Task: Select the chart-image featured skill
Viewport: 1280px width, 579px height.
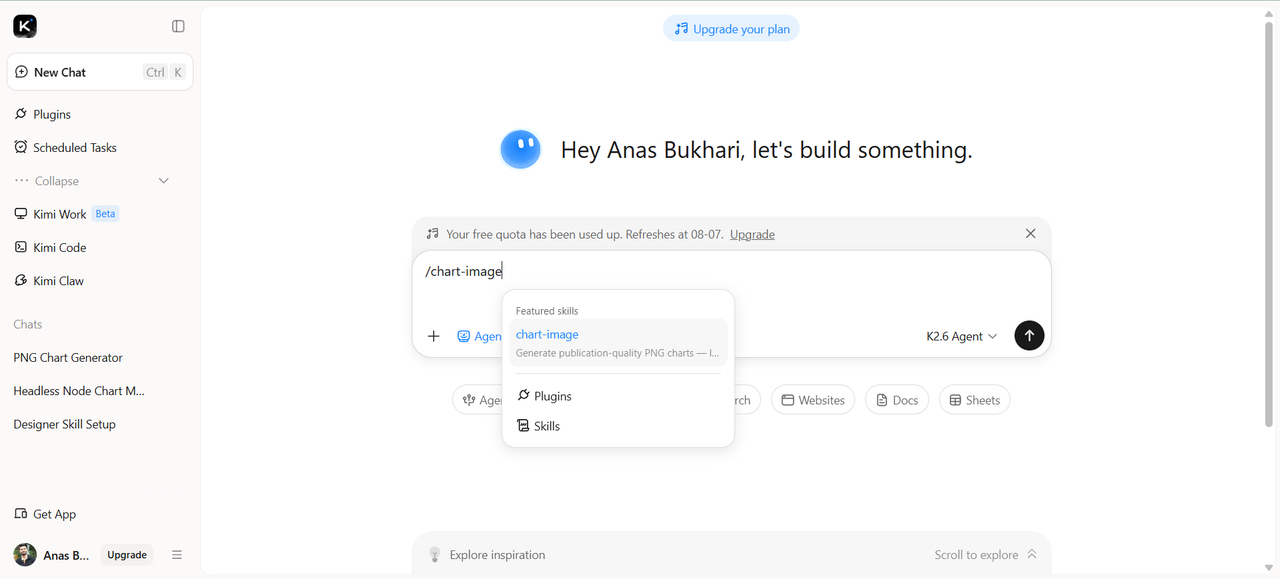Action: coord(618,343)
